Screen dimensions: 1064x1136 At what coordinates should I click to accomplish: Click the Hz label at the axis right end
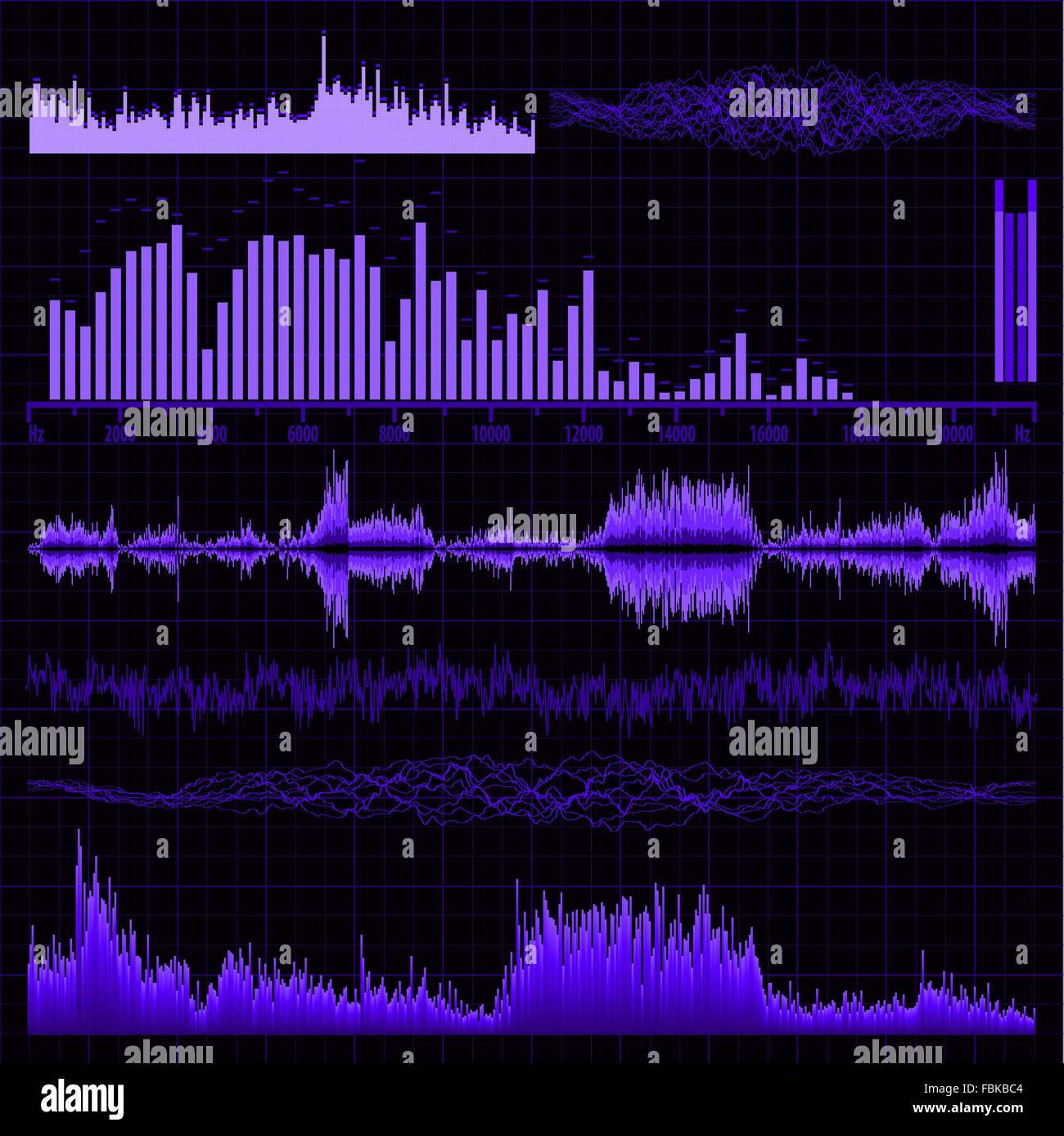point(1022,434)
